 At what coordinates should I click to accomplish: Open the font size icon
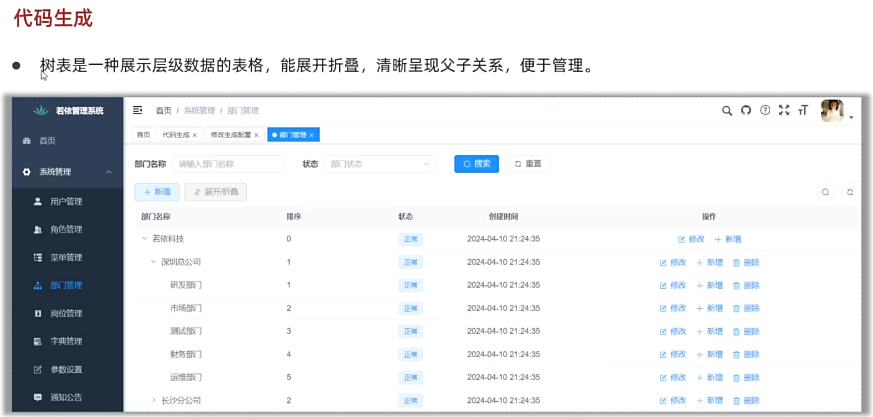pos(802,110)
